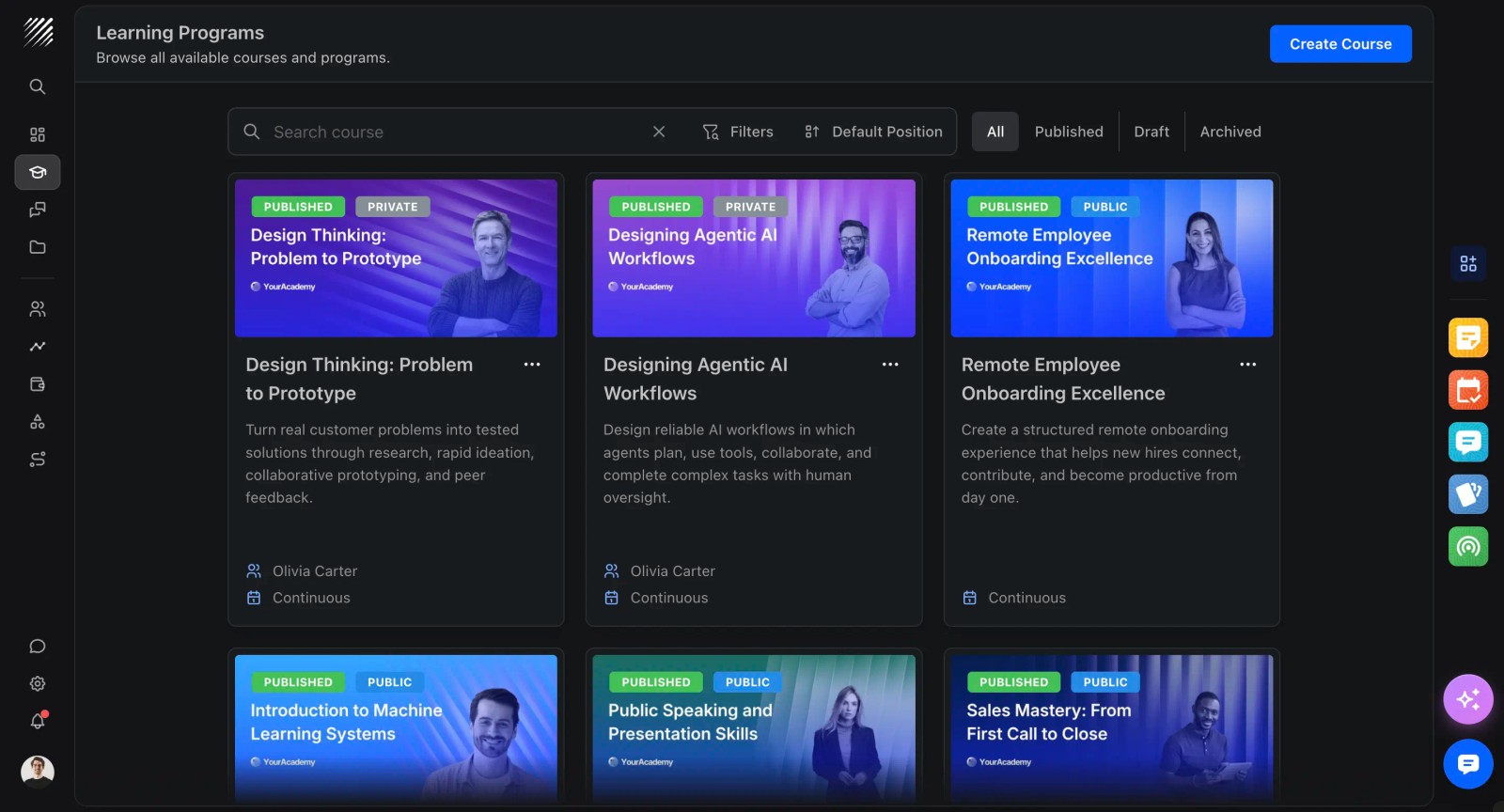Switch to the Published tab
The height and width of the screenshot is (812, 1504).
1069,132
